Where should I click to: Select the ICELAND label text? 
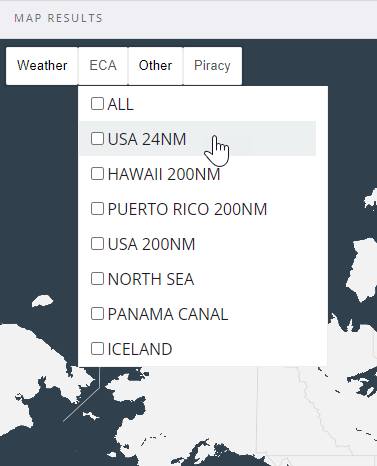(140, 349)
